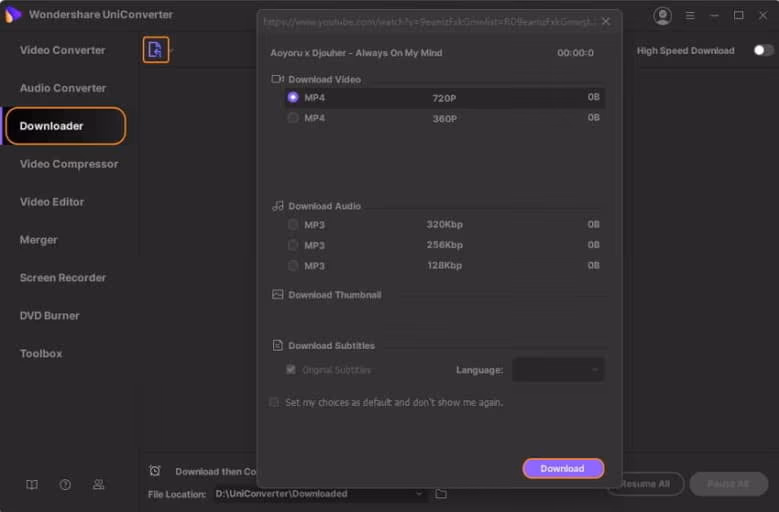Open the help question mark icon

(x=65, y=484)
